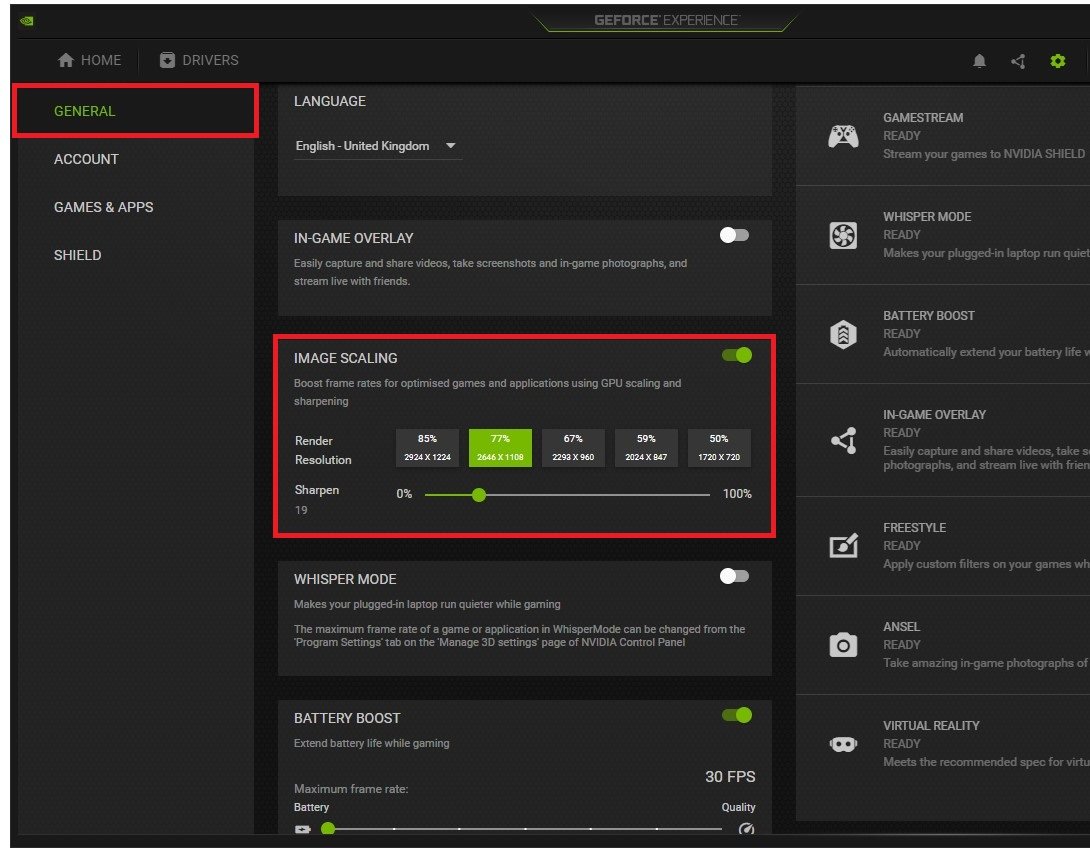Click the Ansel camera icon
This screenshot has width=1090, height=857.
(x=843, y=645)
